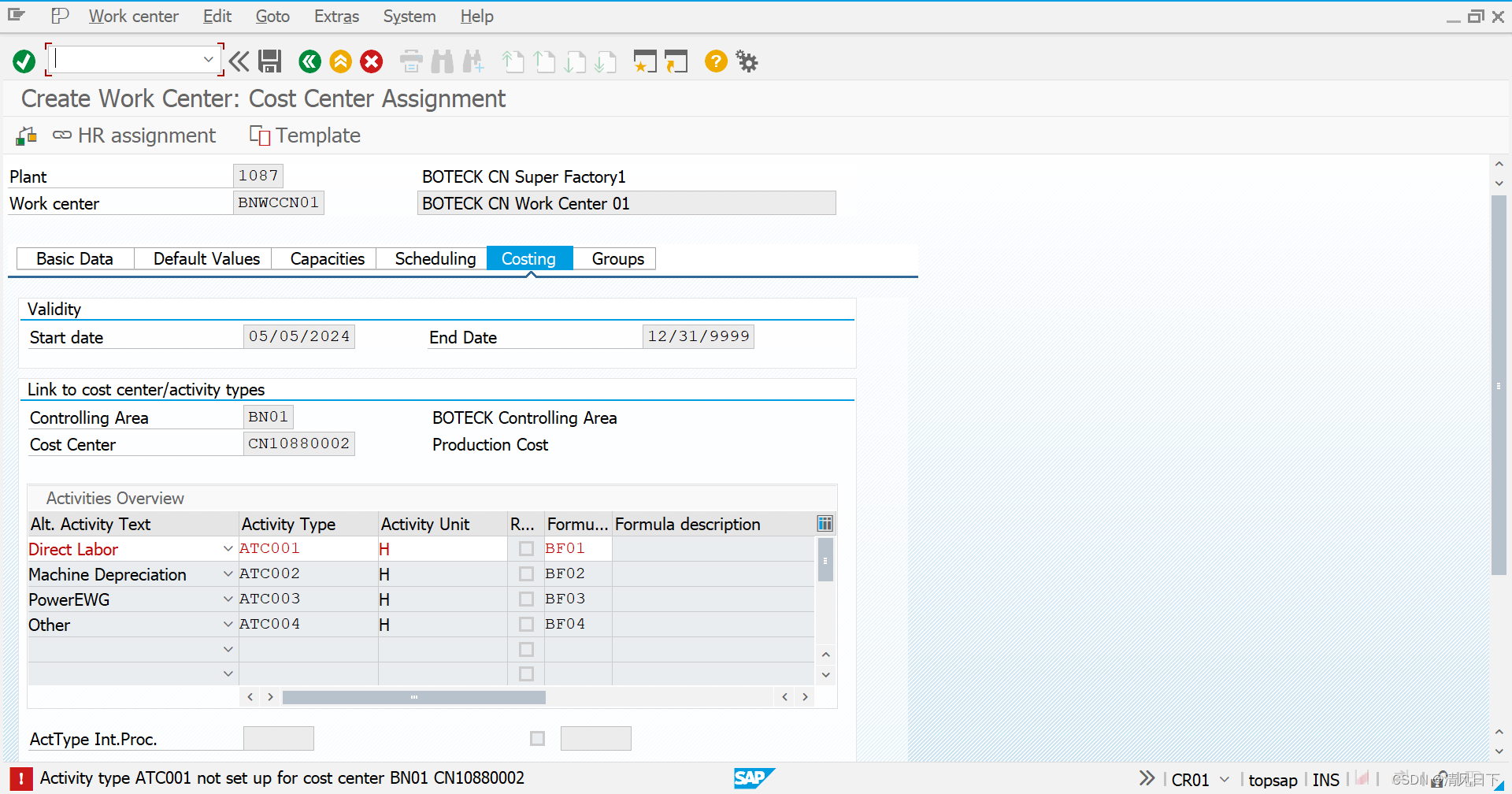Click the Start date field
The height and width of the screenshot is (794, 1512).
298,336
